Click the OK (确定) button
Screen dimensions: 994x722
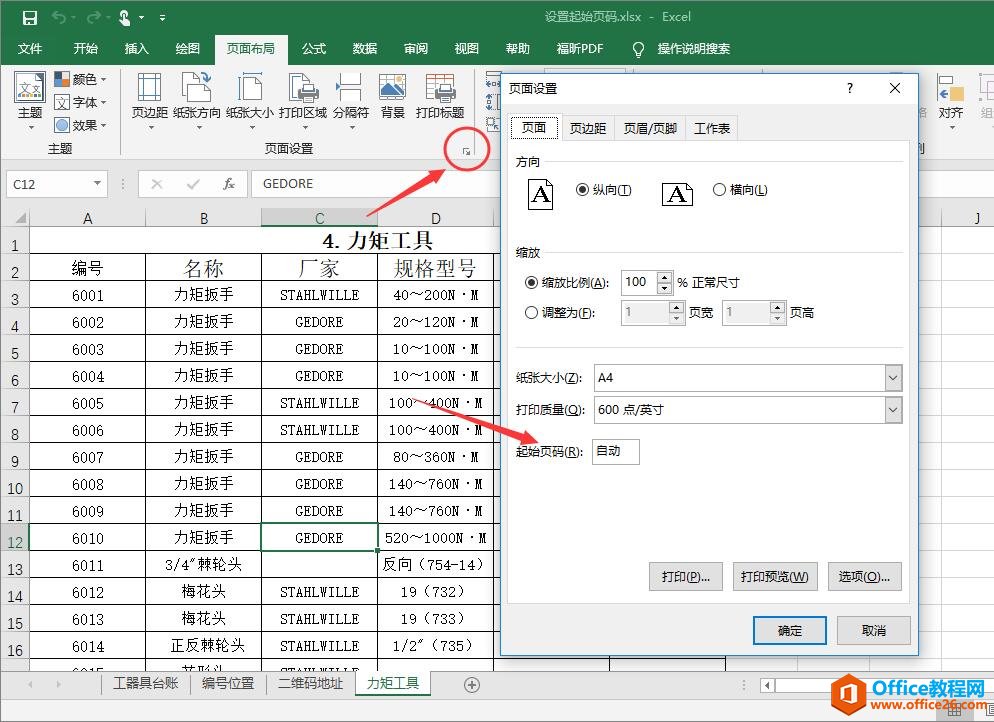pos(789,631)
